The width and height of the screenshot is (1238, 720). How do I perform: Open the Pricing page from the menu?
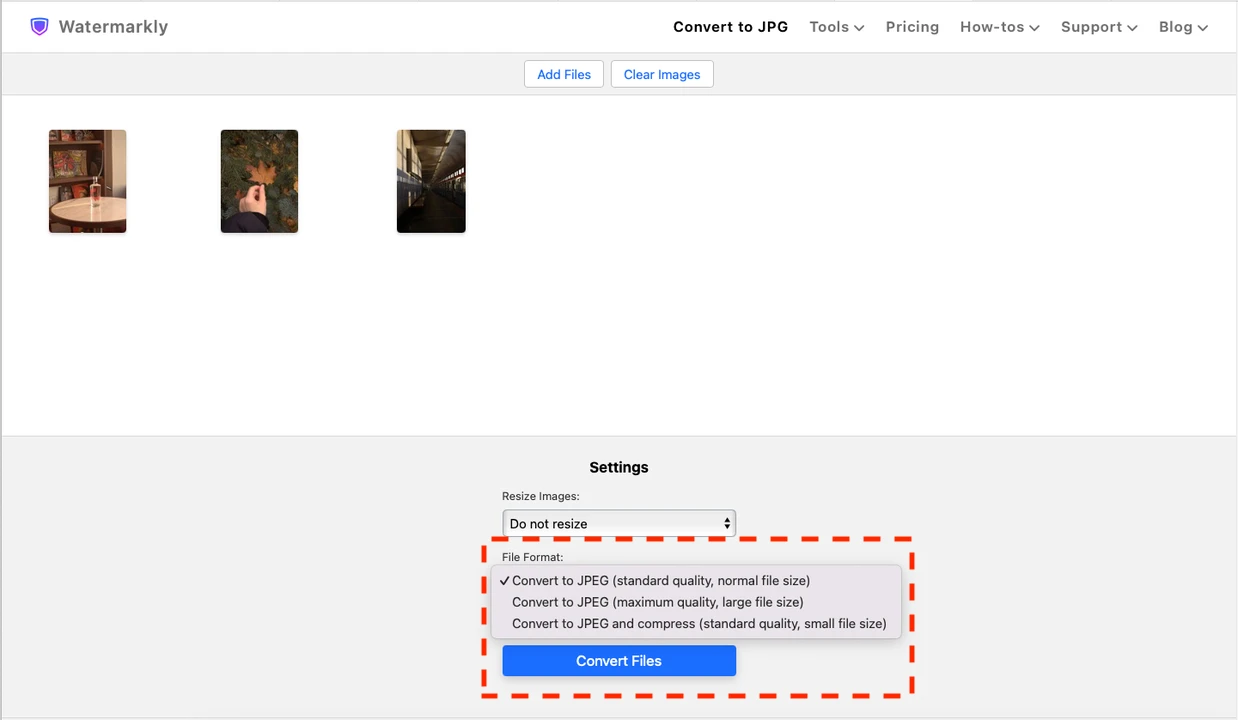tap(912, 27)
